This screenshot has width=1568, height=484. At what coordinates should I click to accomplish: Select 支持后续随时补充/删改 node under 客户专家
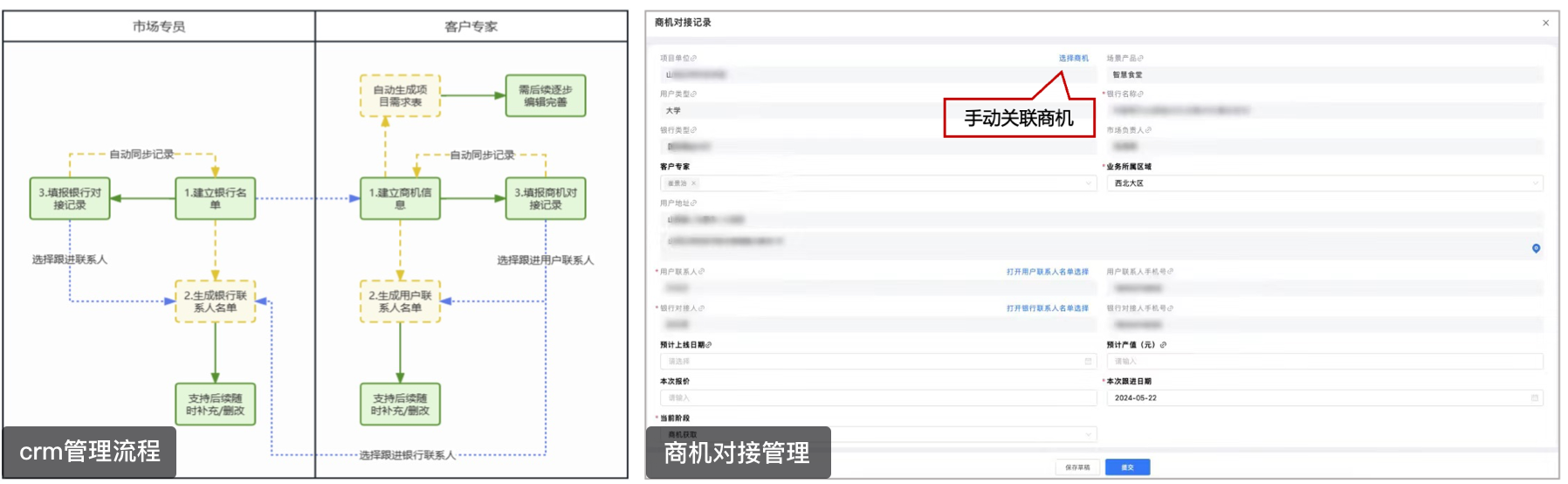point(400,404)
